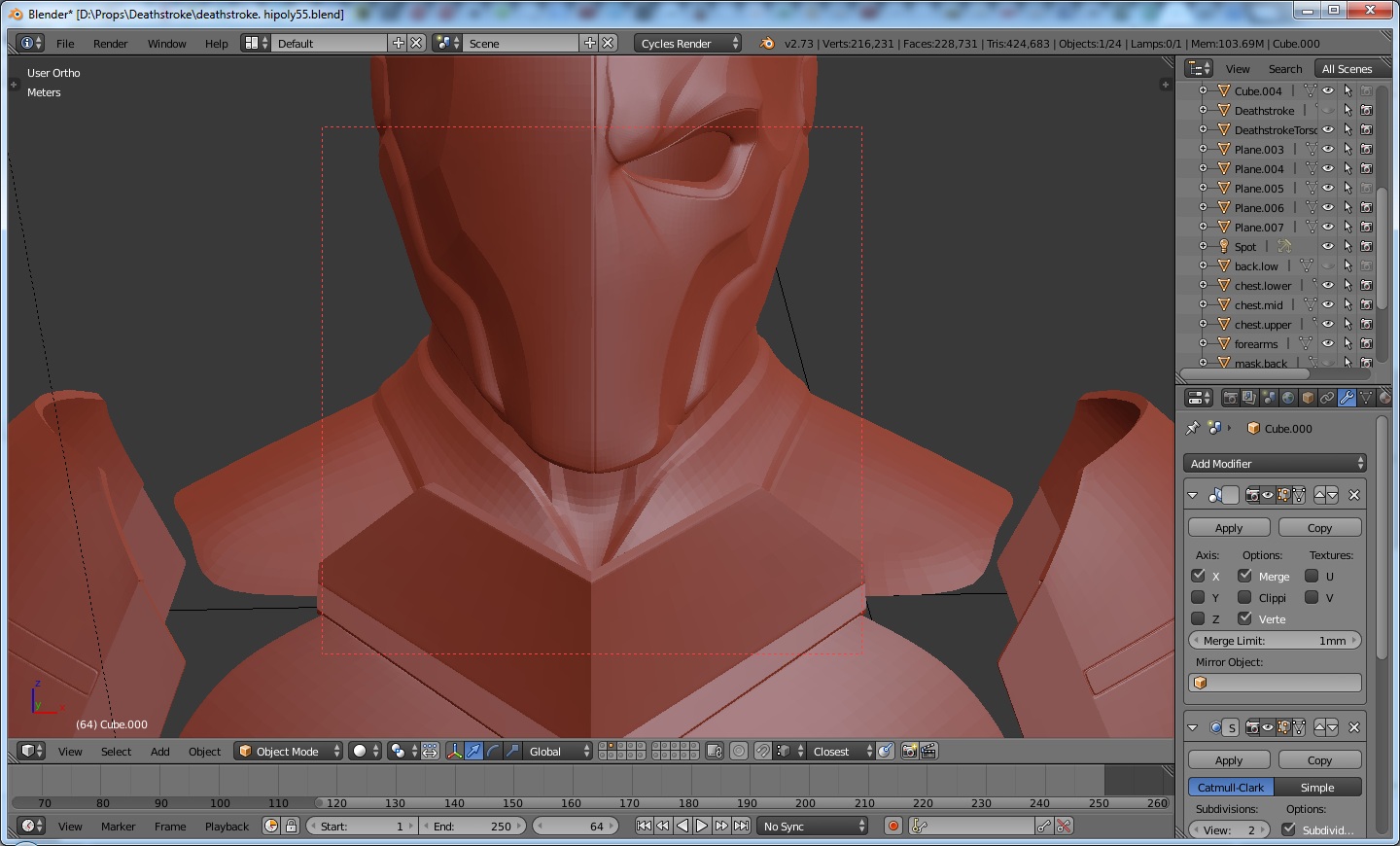Open the timeline Marker menu

click(x=119, y=827)
